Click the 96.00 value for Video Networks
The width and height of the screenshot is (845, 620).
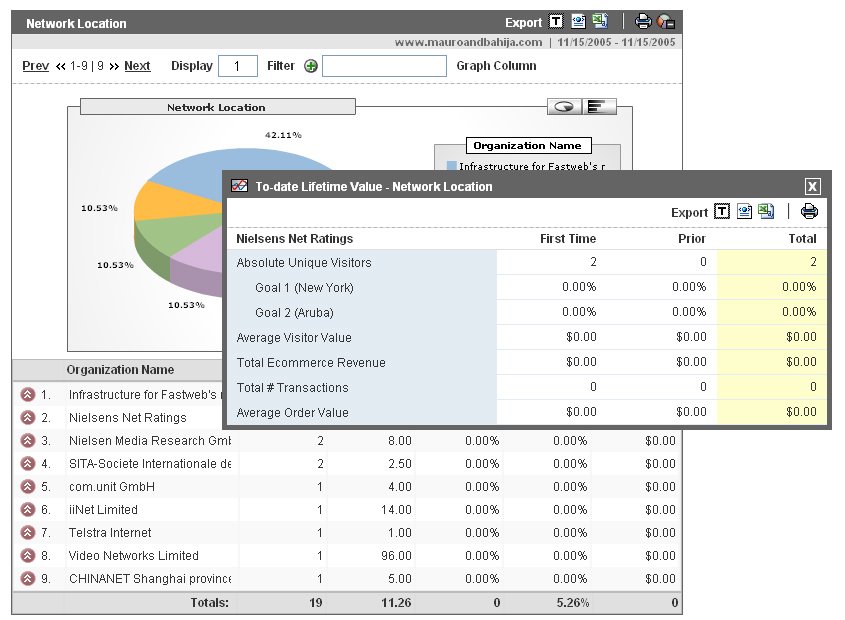396,556
